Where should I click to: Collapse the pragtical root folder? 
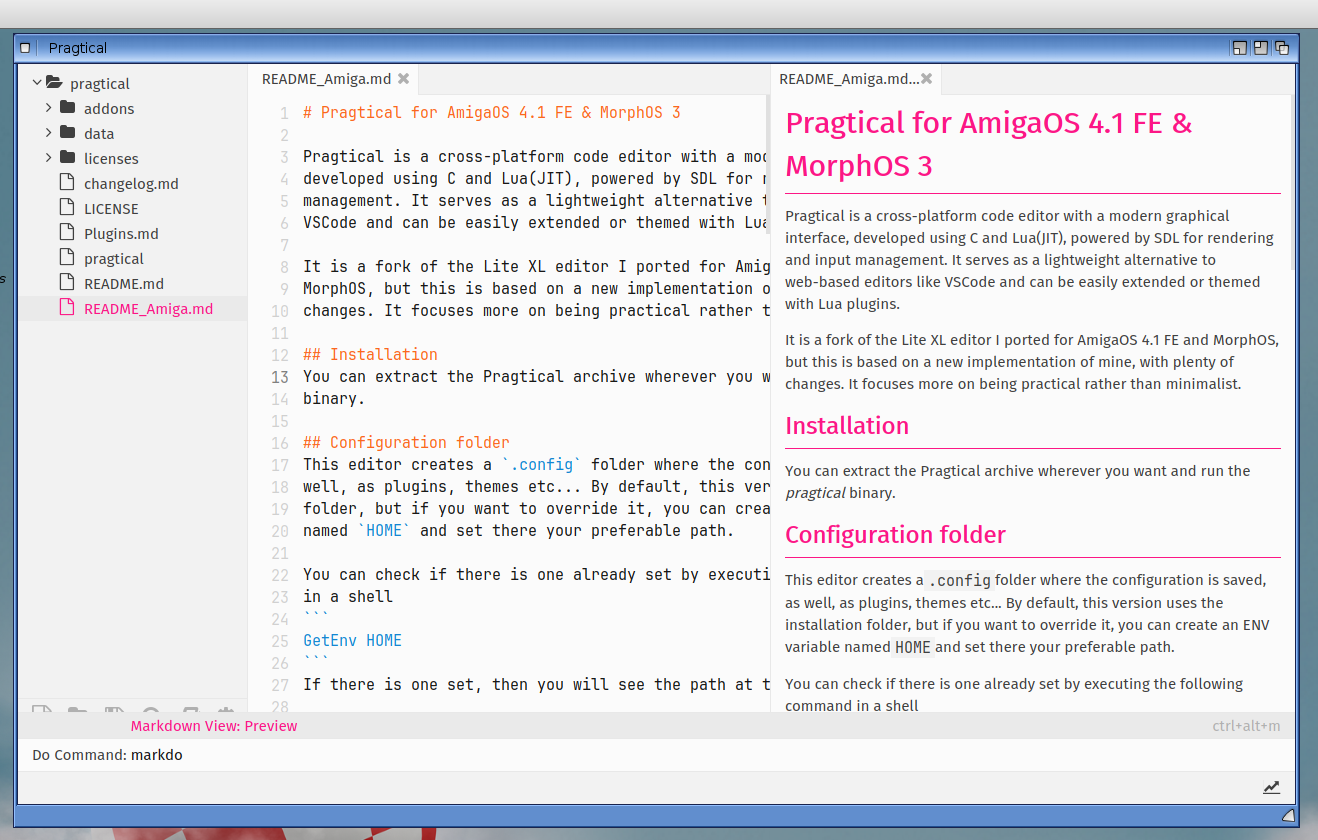coord(37,83)
